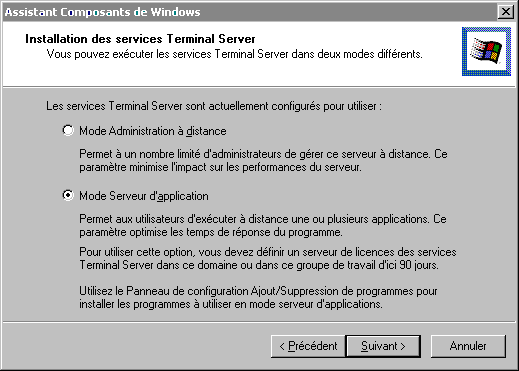Select the Mode Serveur d'application radio button
519x371 pixels.
click(68, 195)
